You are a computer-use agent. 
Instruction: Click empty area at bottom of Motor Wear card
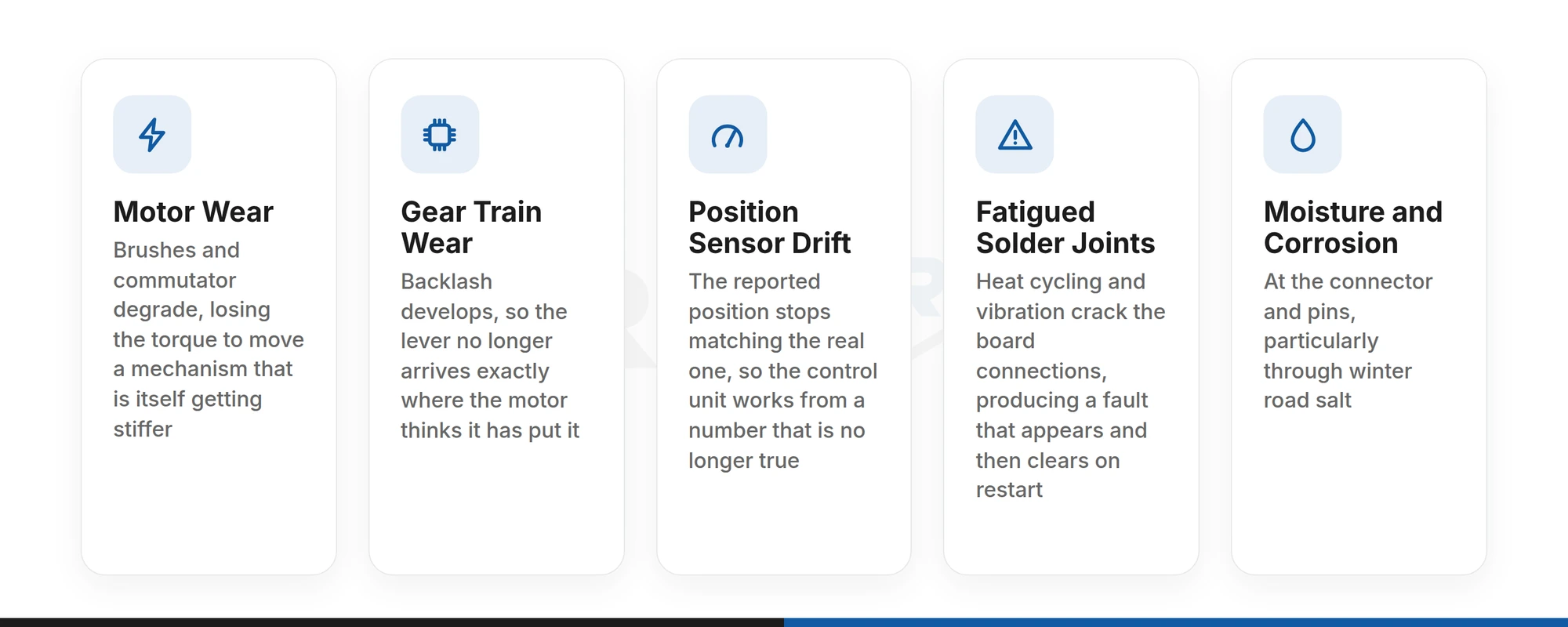click(209, 509)
